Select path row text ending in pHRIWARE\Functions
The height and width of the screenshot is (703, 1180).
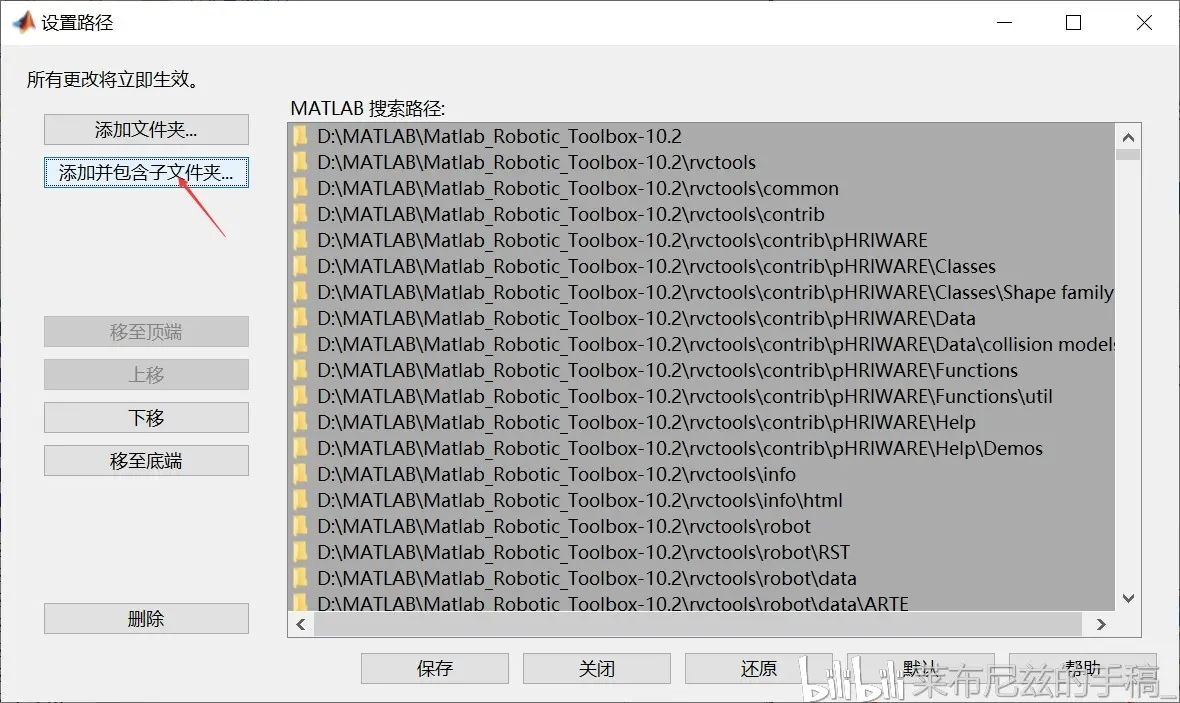pos(668,370)
